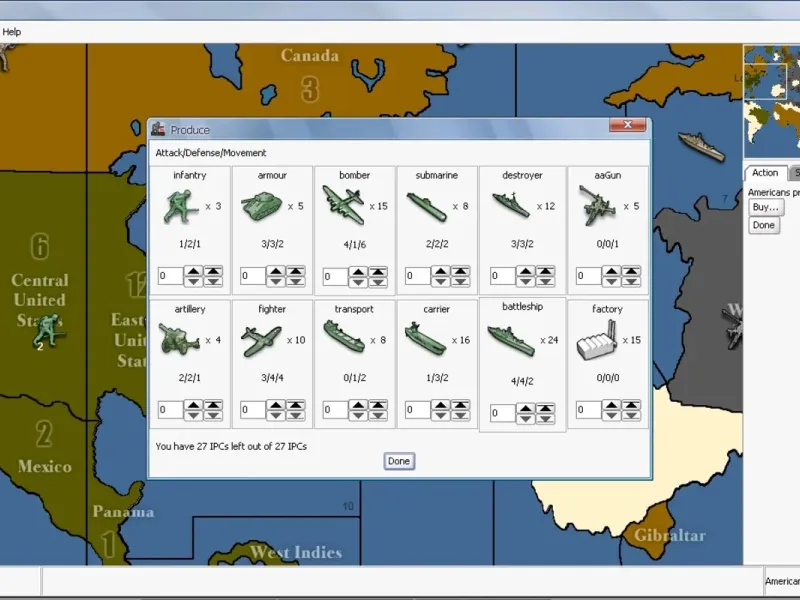Decrease battleship quantity by one
800x600 pixels.
526,418
